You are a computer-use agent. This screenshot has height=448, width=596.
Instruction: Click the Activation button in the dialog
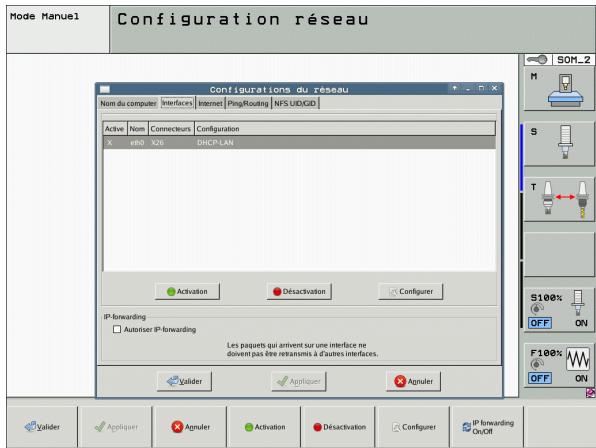(187, 291)
